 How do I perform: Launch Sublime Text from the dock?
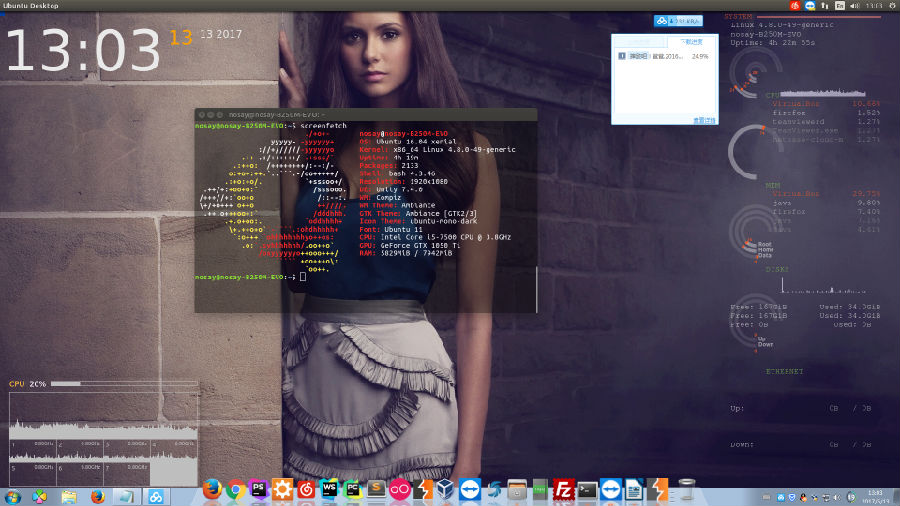pyautogui.click(x=376, y=489)
